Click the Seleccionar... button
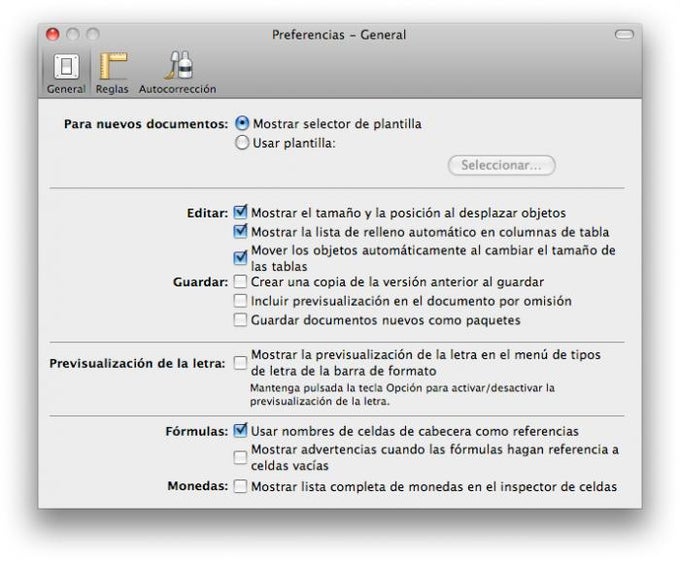This screenshot has width=680, height=561. (501, 165)
